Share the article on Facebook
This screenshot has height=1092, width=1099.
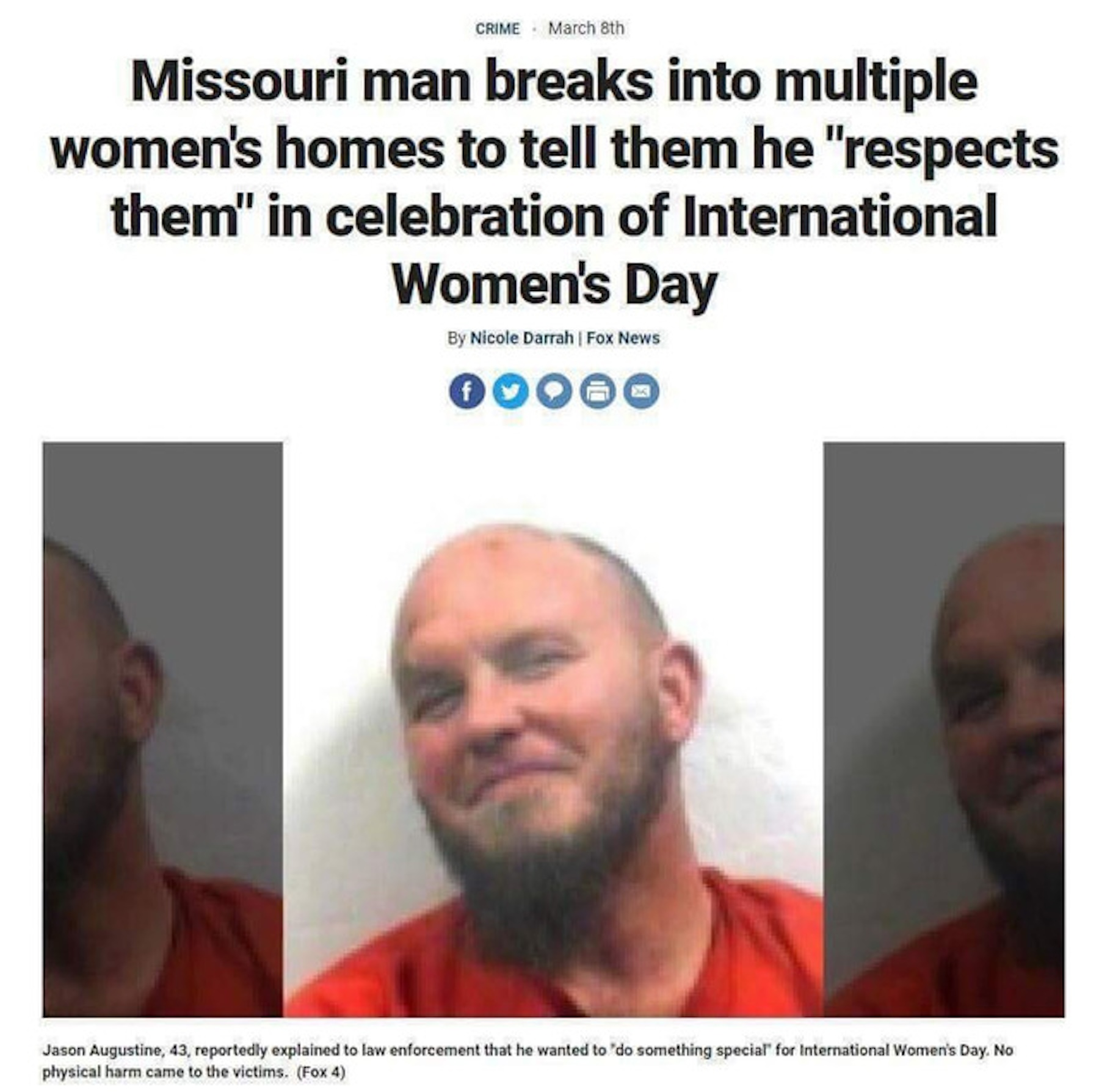coord(466,391)
